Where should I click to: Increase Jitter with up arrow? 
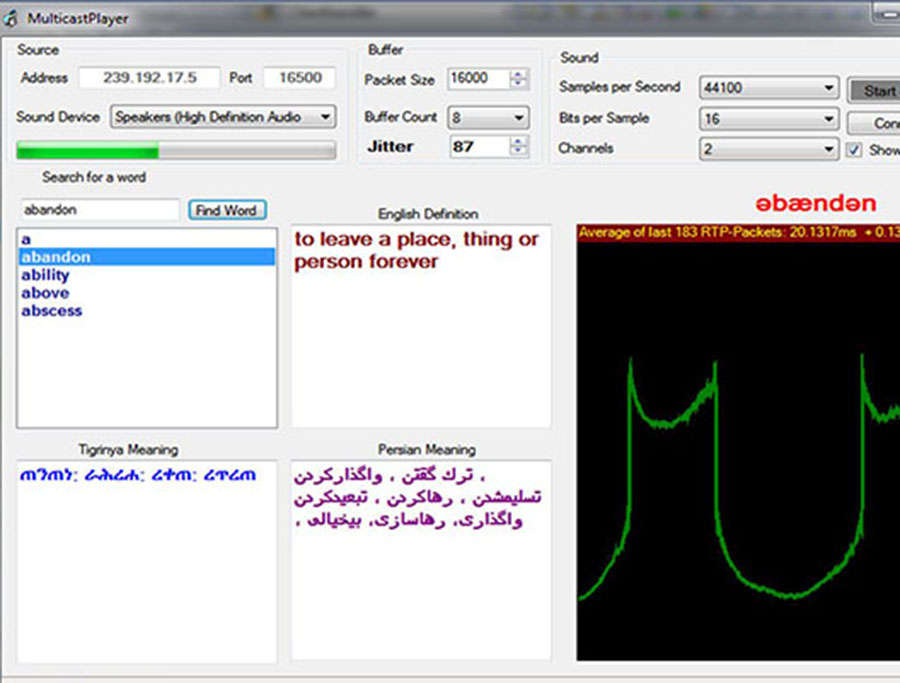(x=518, y=142)
